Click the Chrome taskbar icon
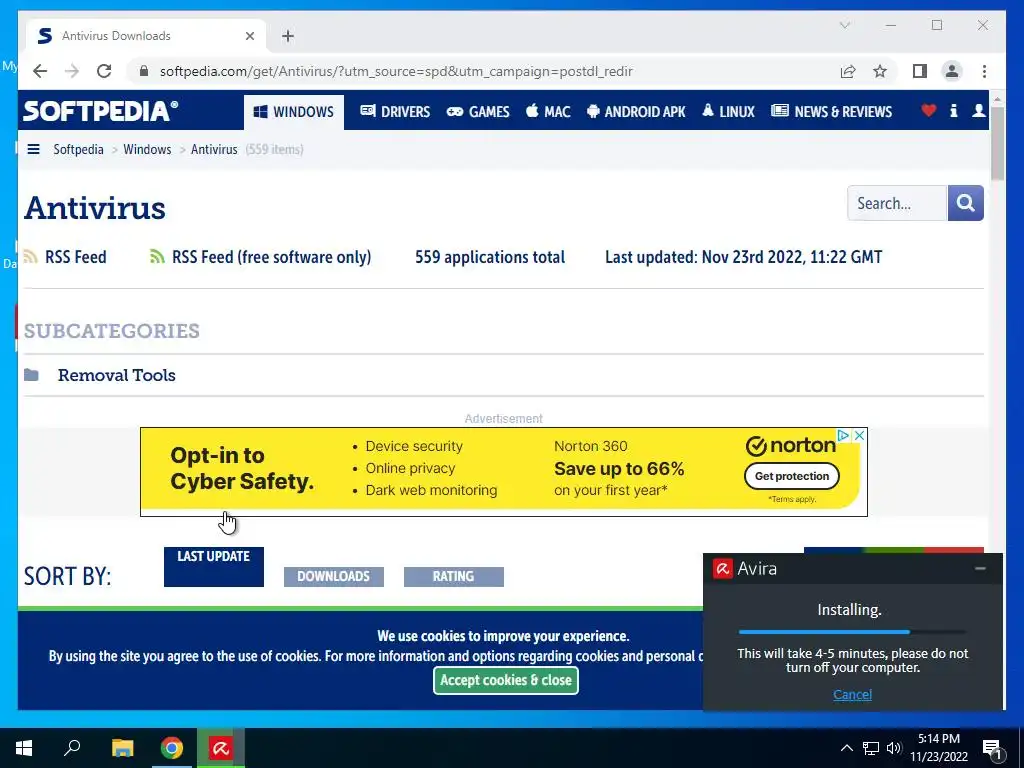The height and width of the screenshot is (768, 1024). point(172,748)
